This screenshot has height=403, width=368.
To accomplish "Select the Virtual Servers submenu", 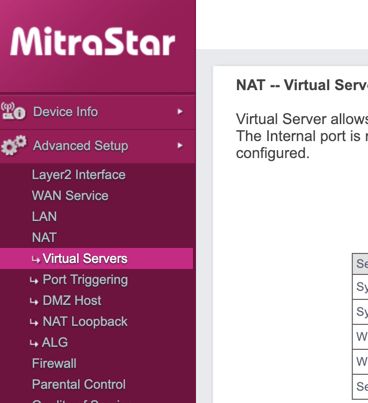I will pos(96,258).
